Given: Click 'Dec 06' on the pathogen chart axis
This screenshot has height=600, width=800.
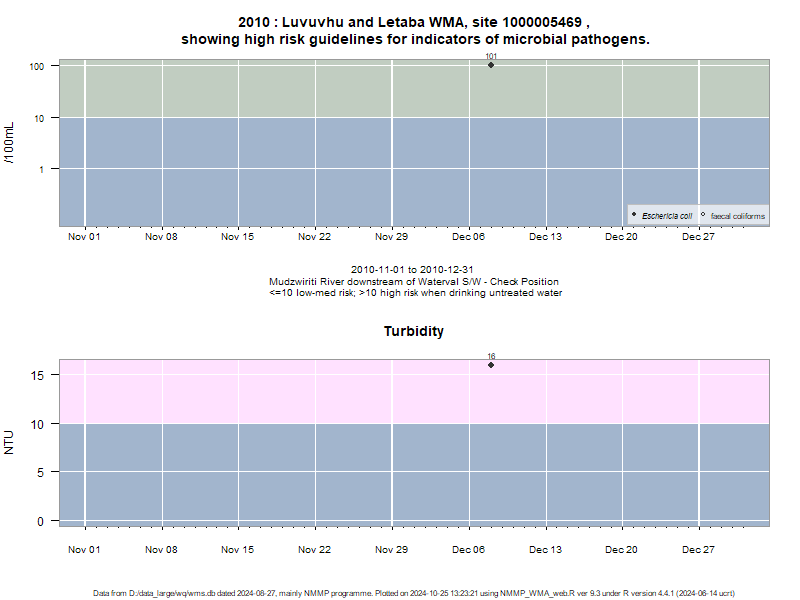Looking at the screenshot, I should pyautogui.click(x=468, y=237).
